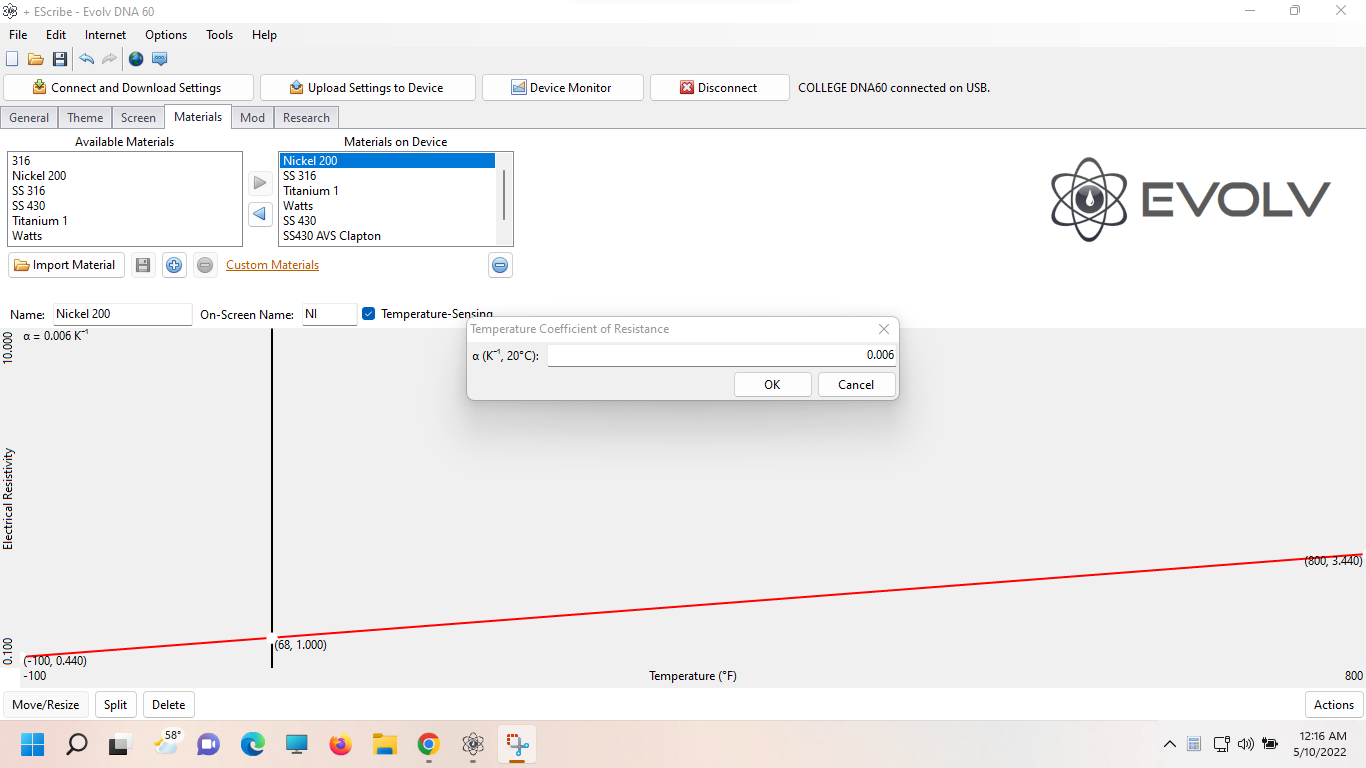Uncheck the Temperature-Sensing checkbox

[x=368, y=314]
